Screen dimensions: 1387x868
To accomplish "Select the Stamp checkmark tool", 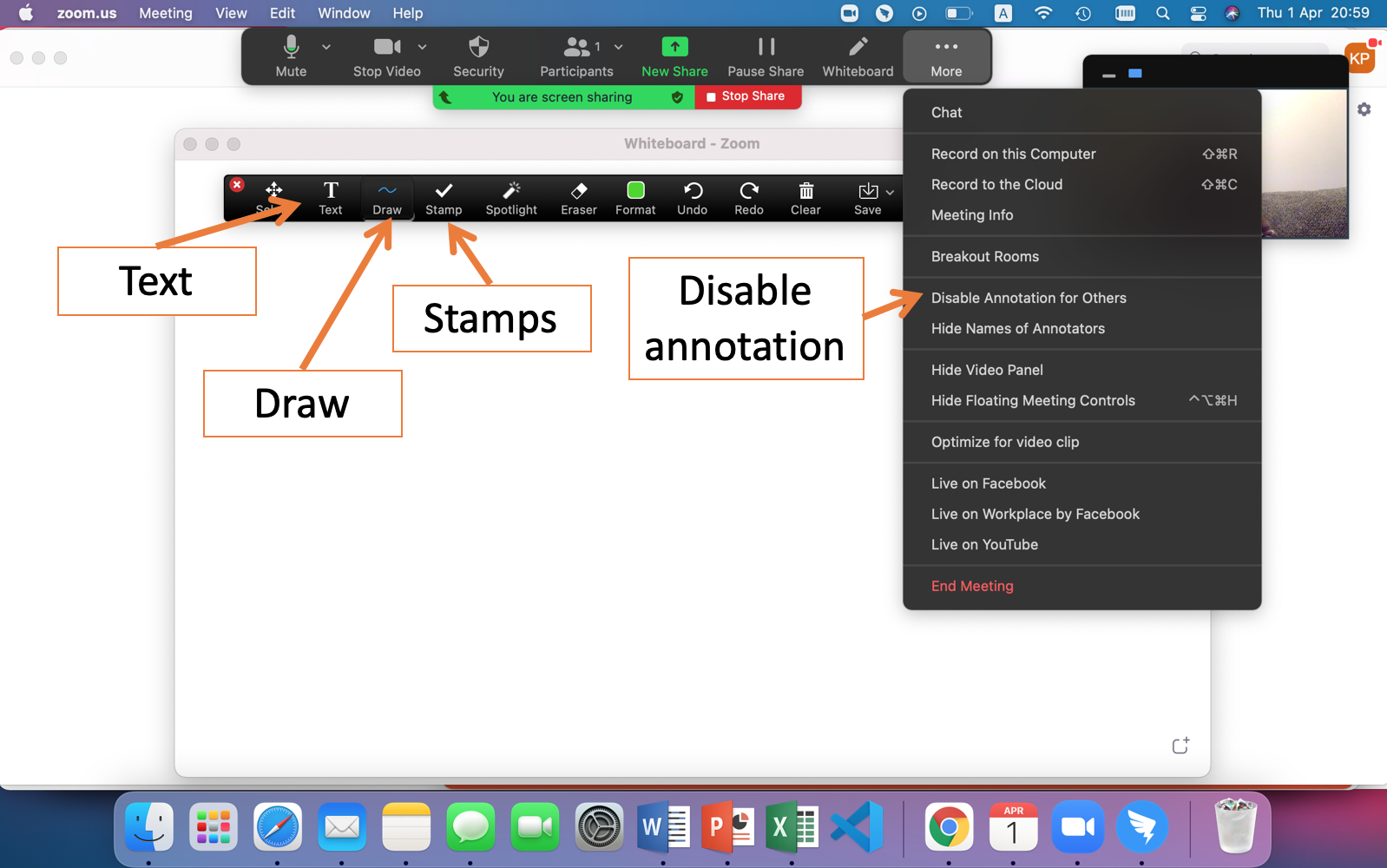I will [x=444, y=198].
